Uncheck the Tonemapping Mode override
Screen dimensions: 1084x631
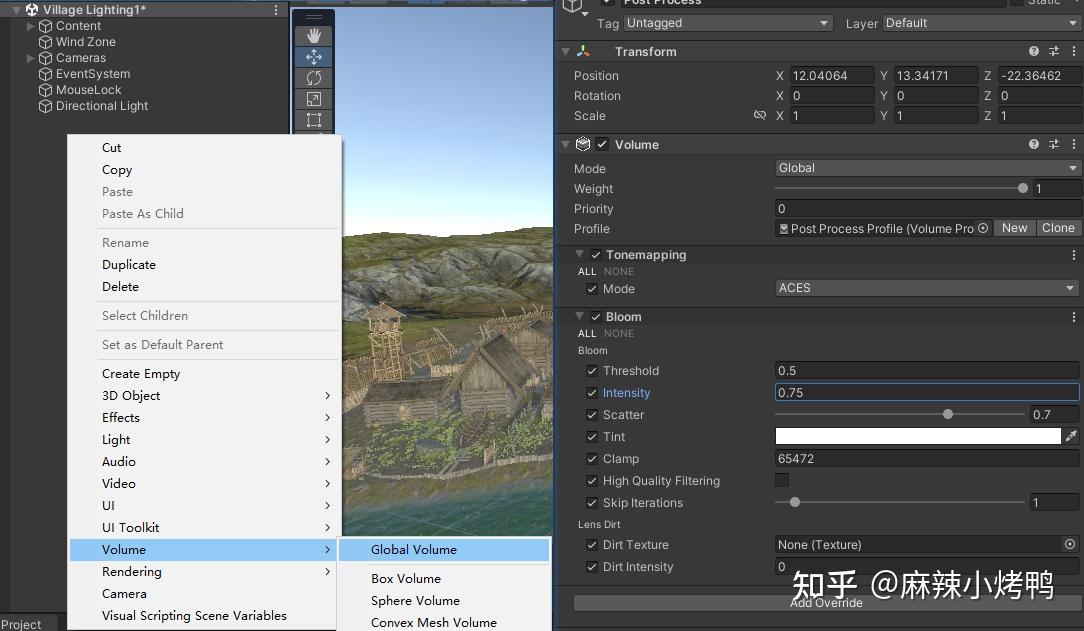(x=593, y=287)
